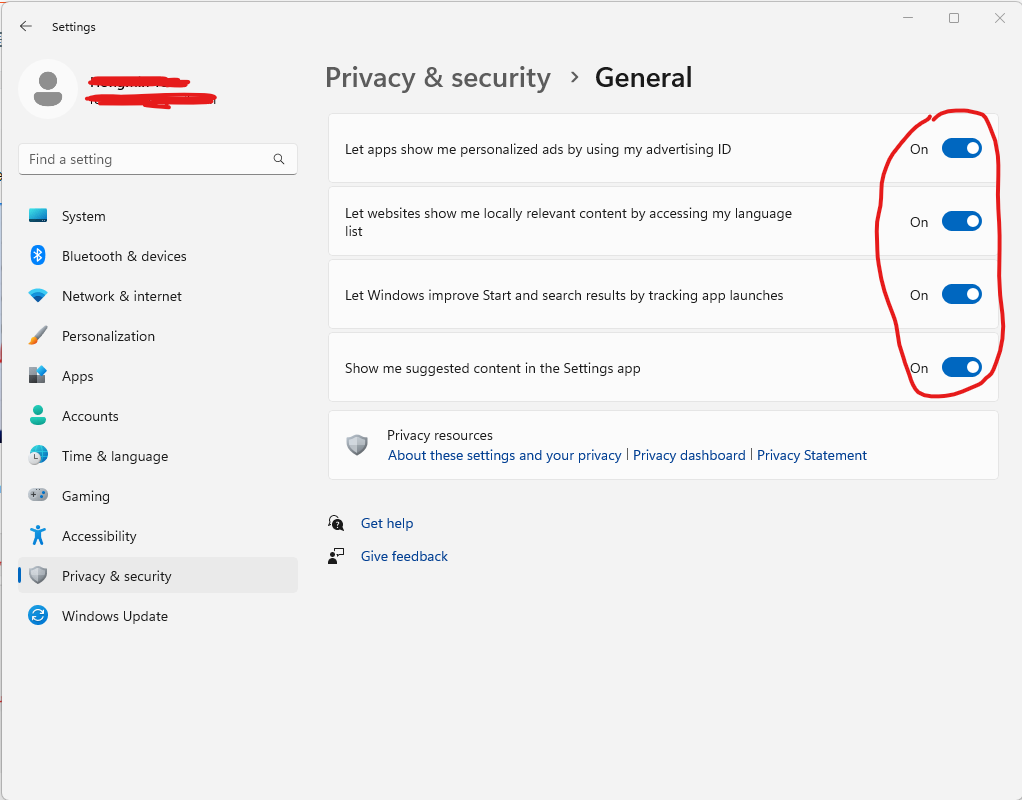Maximize the Settings window
Viewport: 1022px width, 800px height.
954,18
